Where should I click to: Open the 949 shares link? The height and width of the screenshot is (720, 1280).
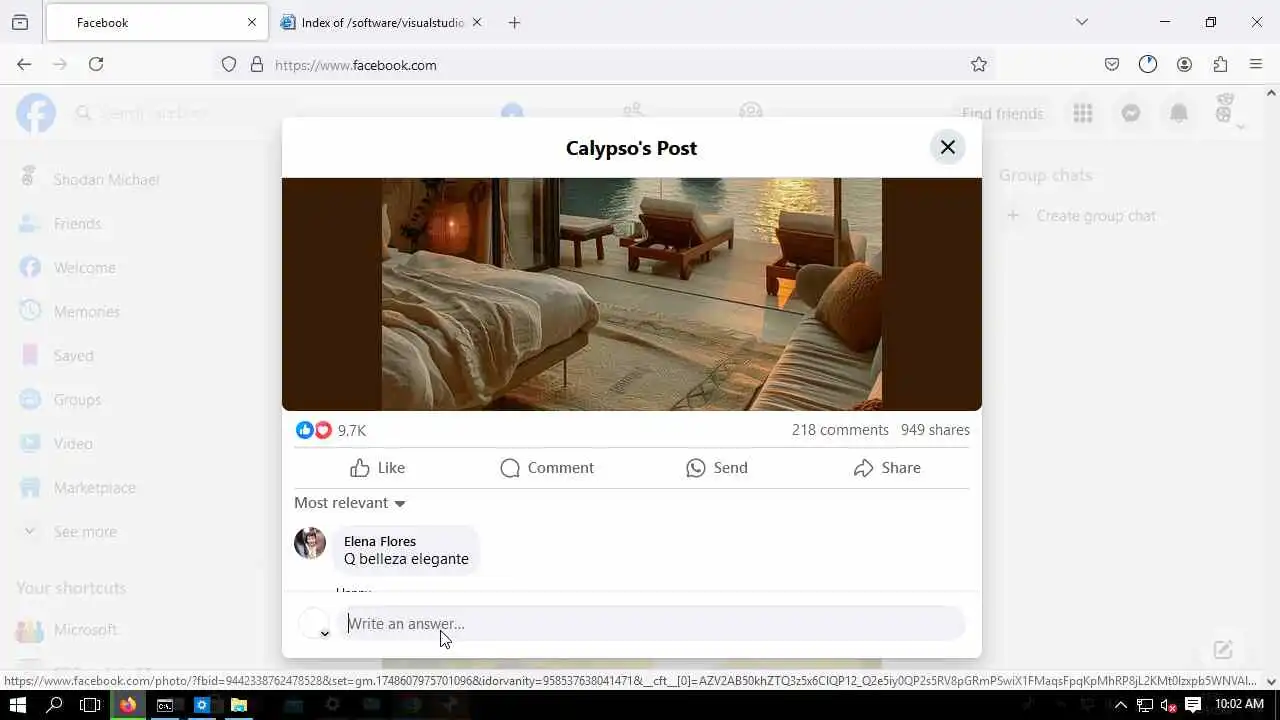pos(935,430)
